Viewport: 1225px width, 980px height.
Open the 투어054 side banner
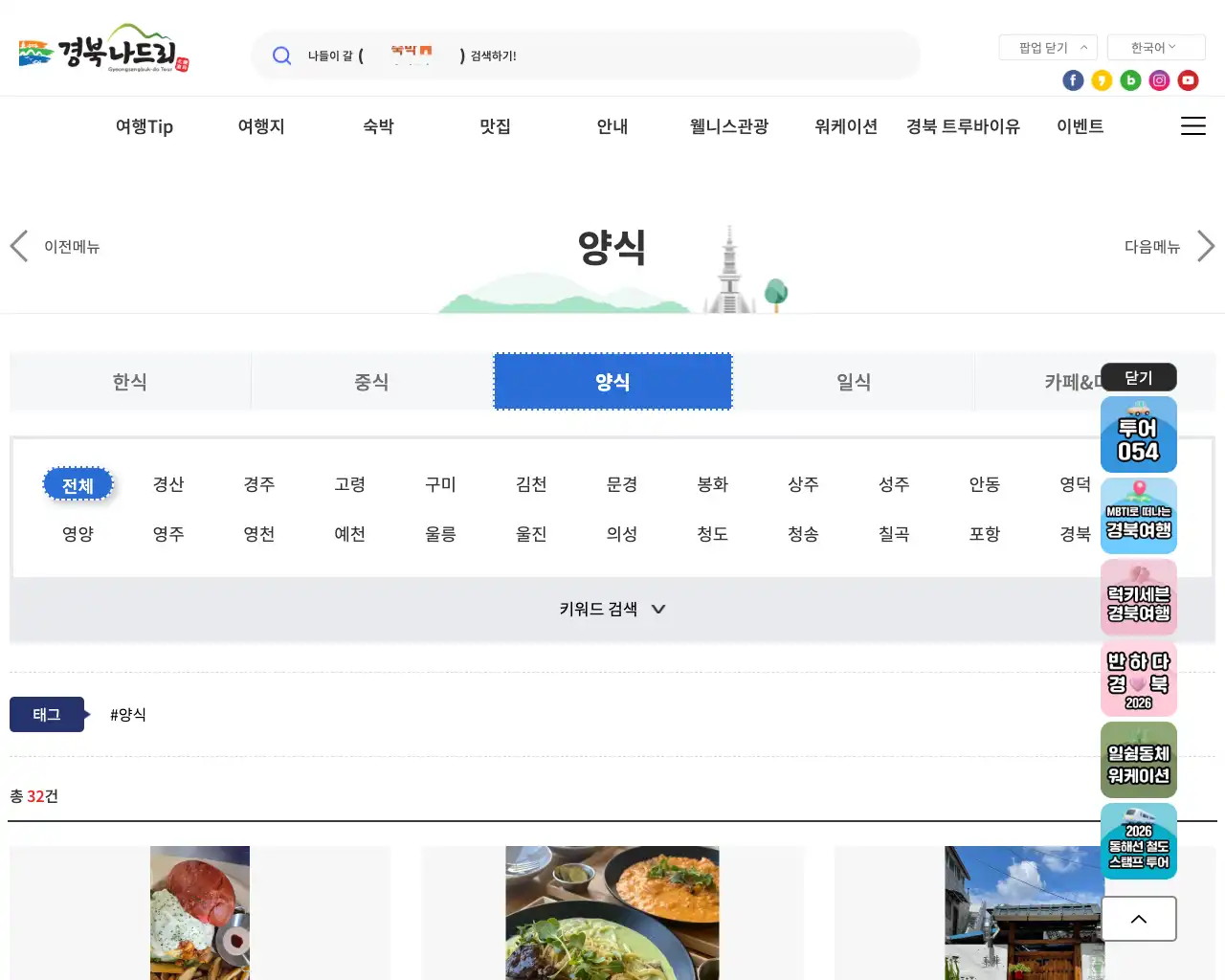click(1139, 434)
